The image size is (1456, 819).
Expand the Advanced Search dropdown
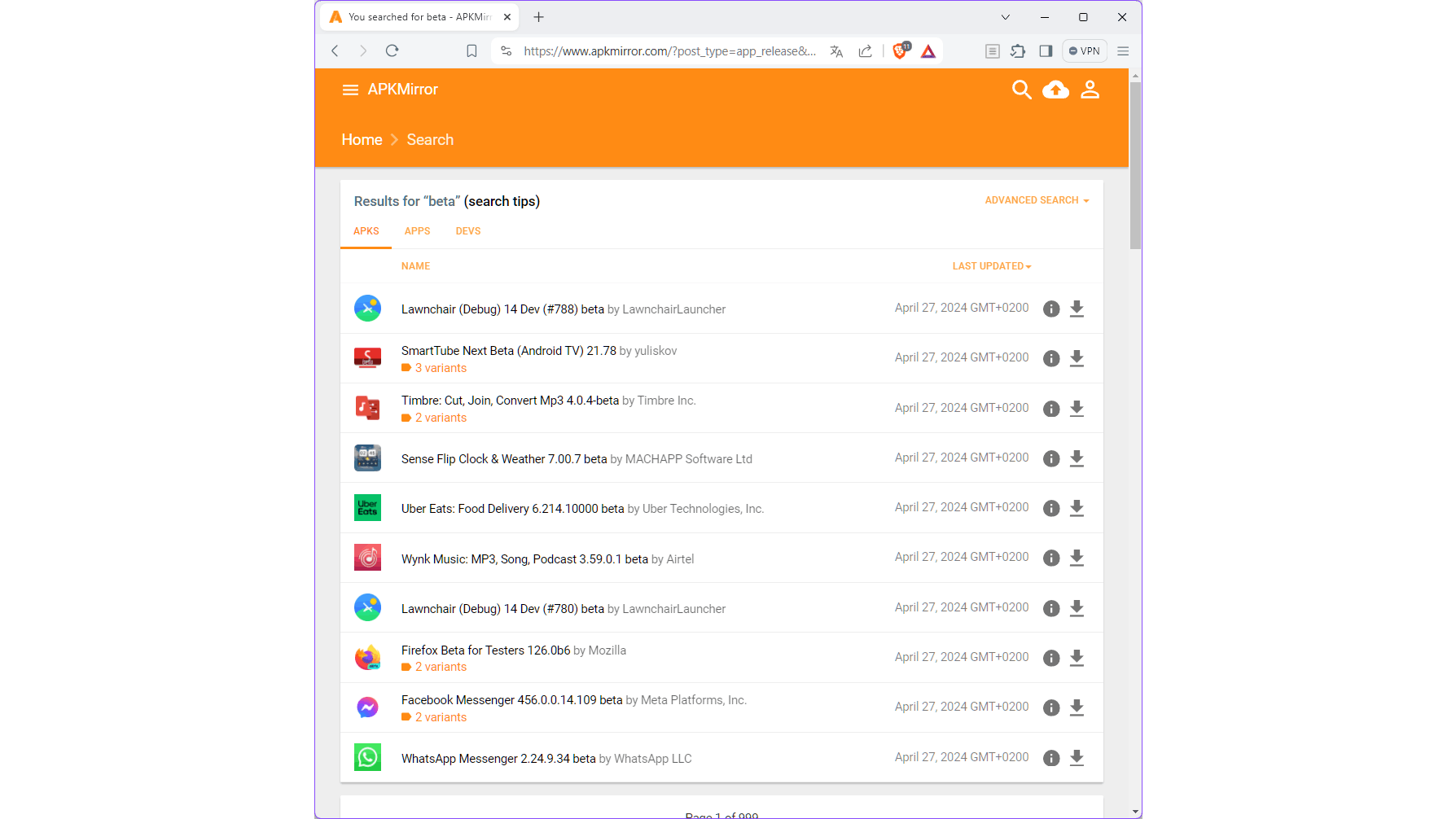click(1037, 200)
